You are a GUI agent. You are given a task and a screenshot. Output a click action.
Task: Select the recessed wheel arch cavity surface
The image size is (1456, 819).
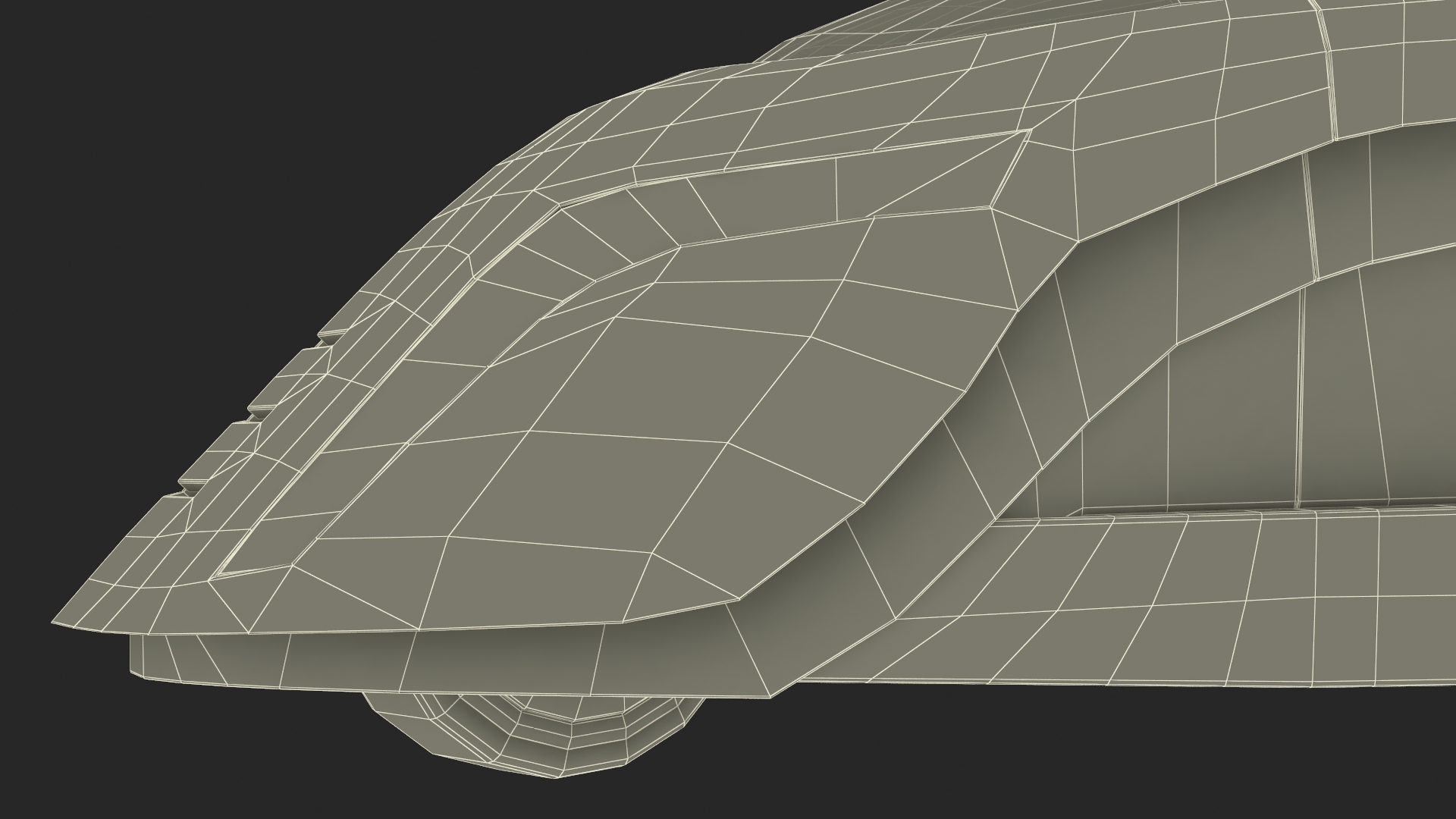coord(1213,425)
